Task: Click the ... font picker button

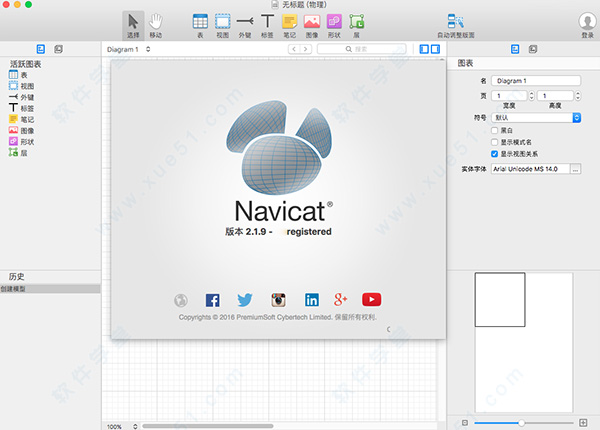Action: tap(576, 169)
